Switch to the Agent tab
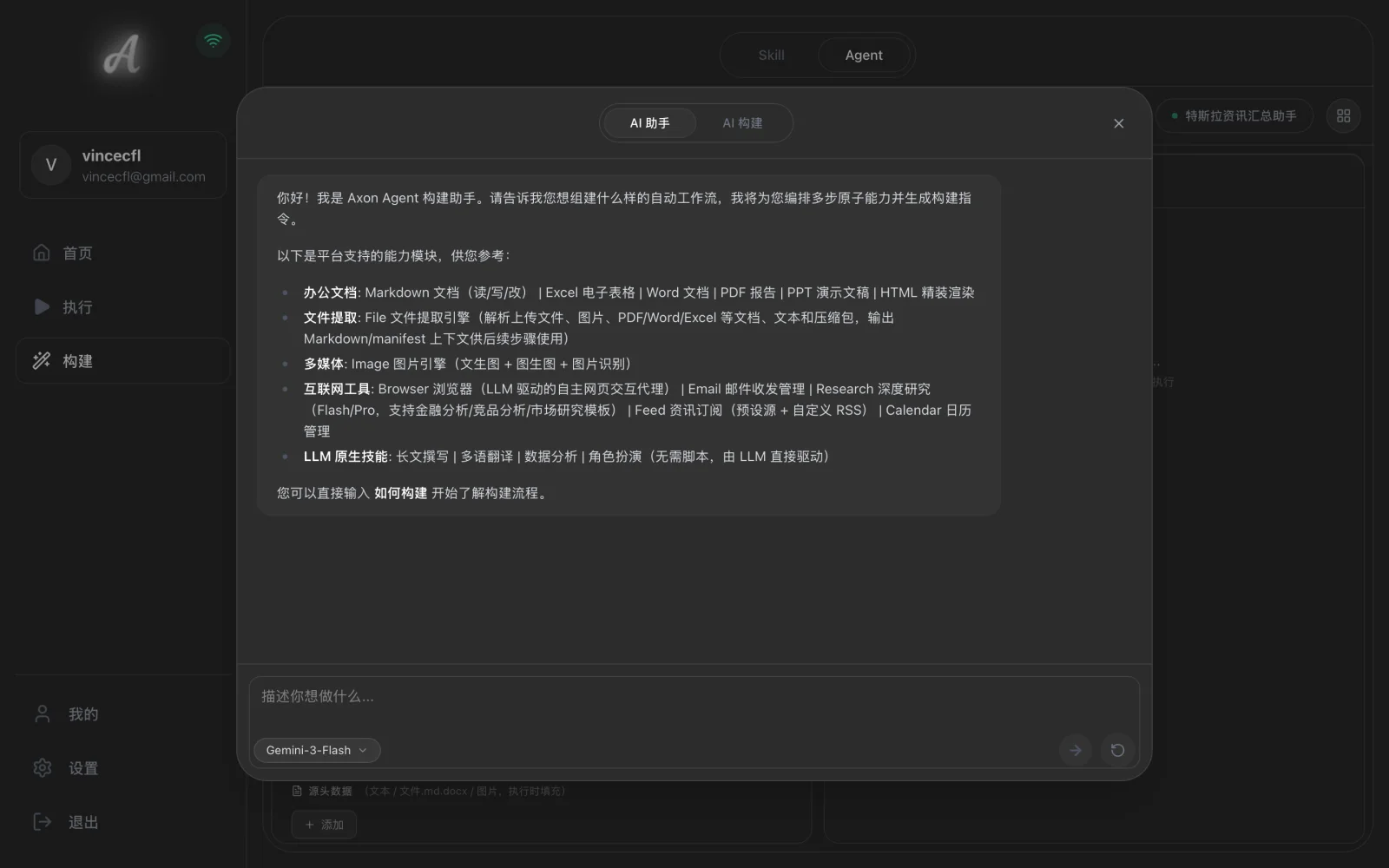 click(x=864, y=55)
